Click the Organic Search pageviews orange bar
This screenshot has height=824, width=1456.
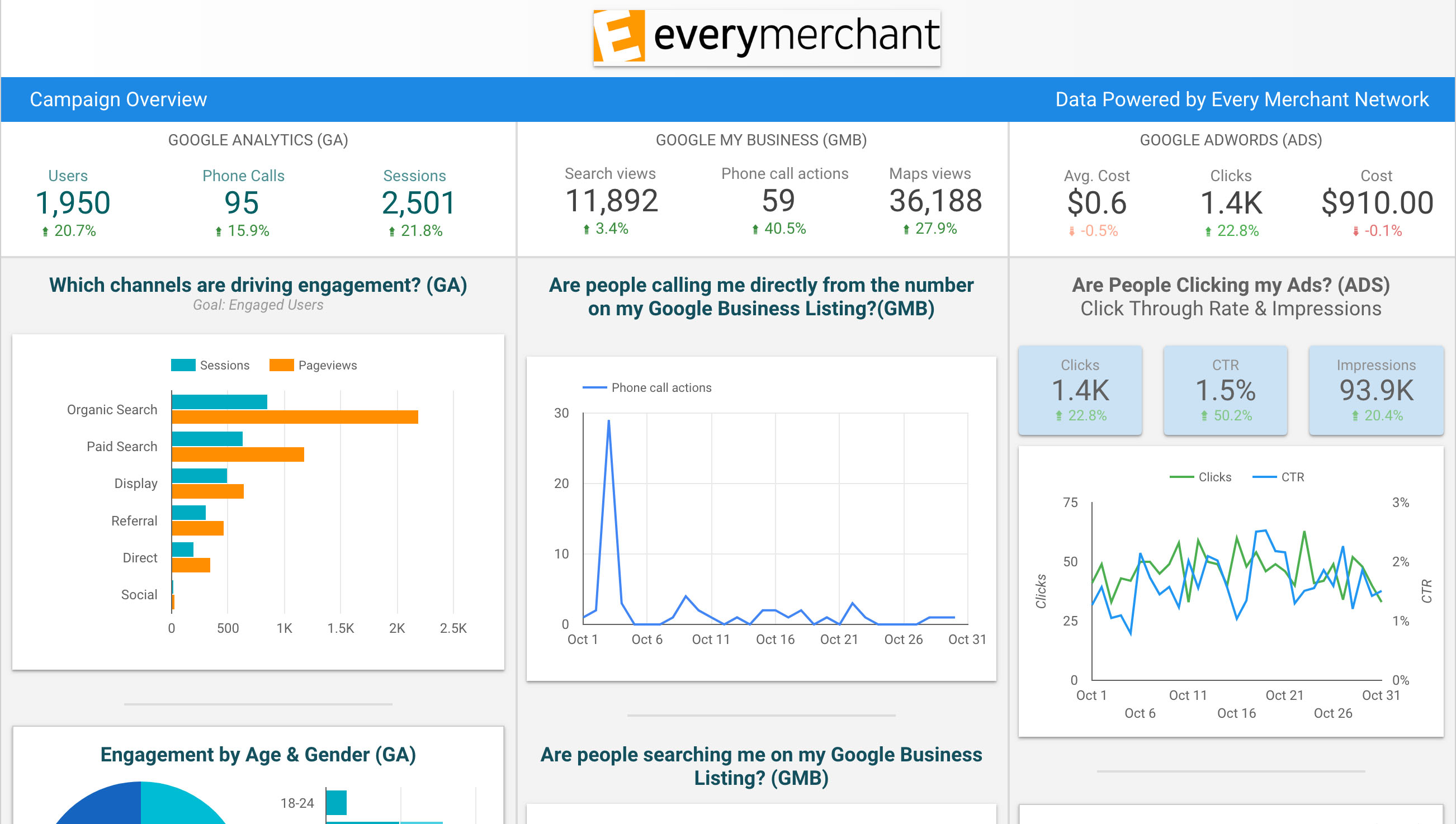click(x=295, y=417)
